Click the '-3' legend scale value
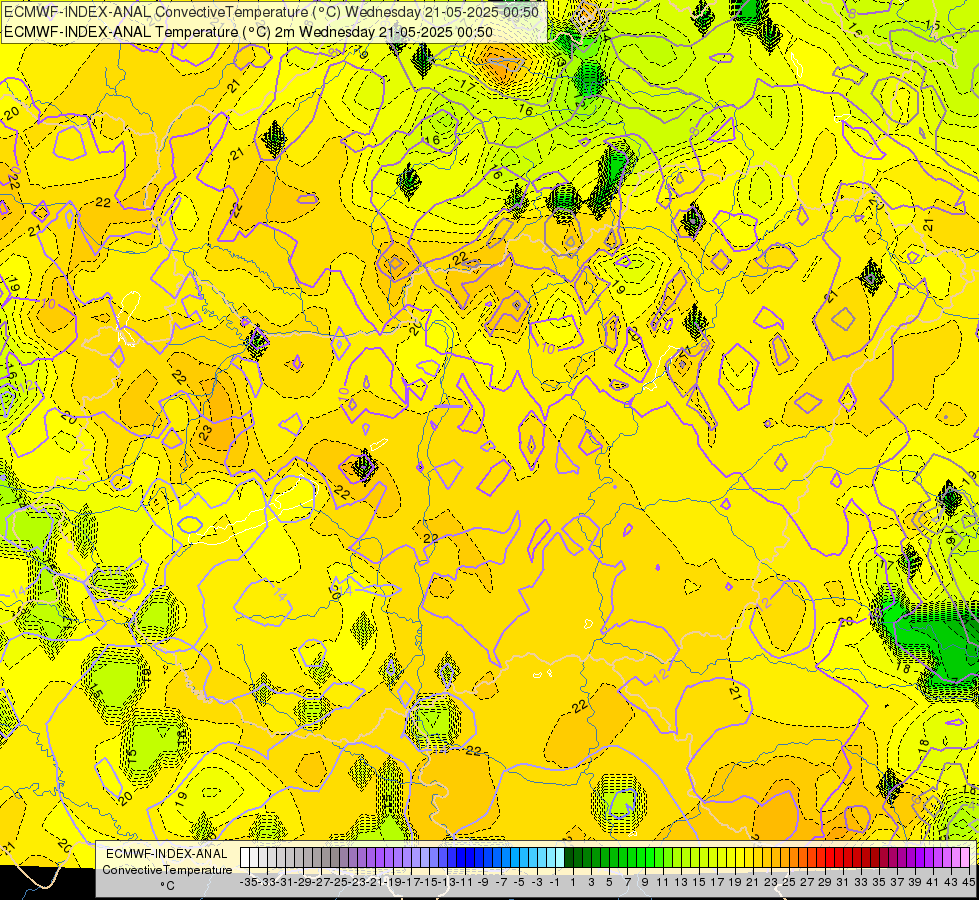This screenshot has height=900, width=979. pyautogui.click(x=538, y=883)
